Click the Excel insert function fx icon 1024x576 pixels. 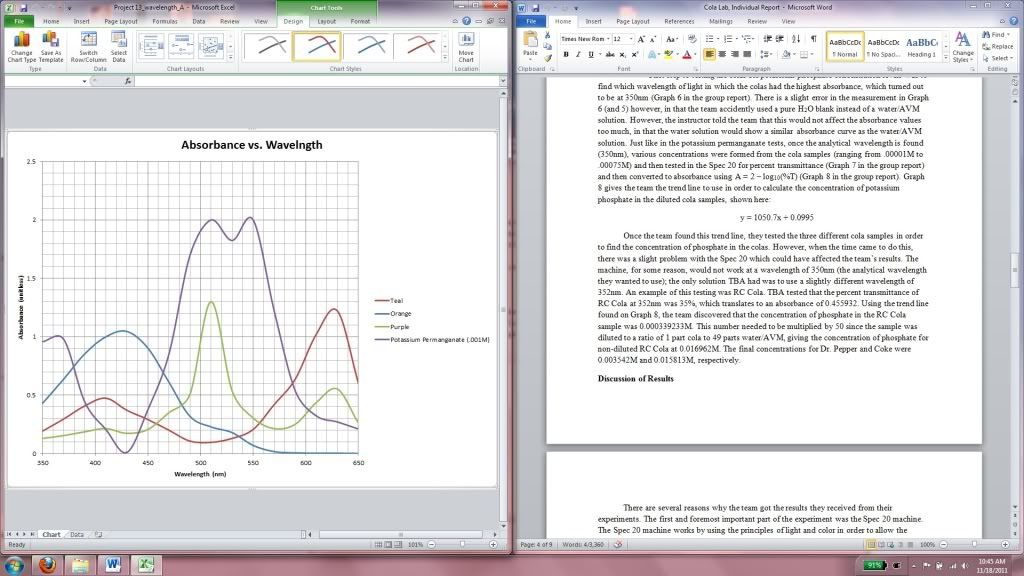point(128,81)
